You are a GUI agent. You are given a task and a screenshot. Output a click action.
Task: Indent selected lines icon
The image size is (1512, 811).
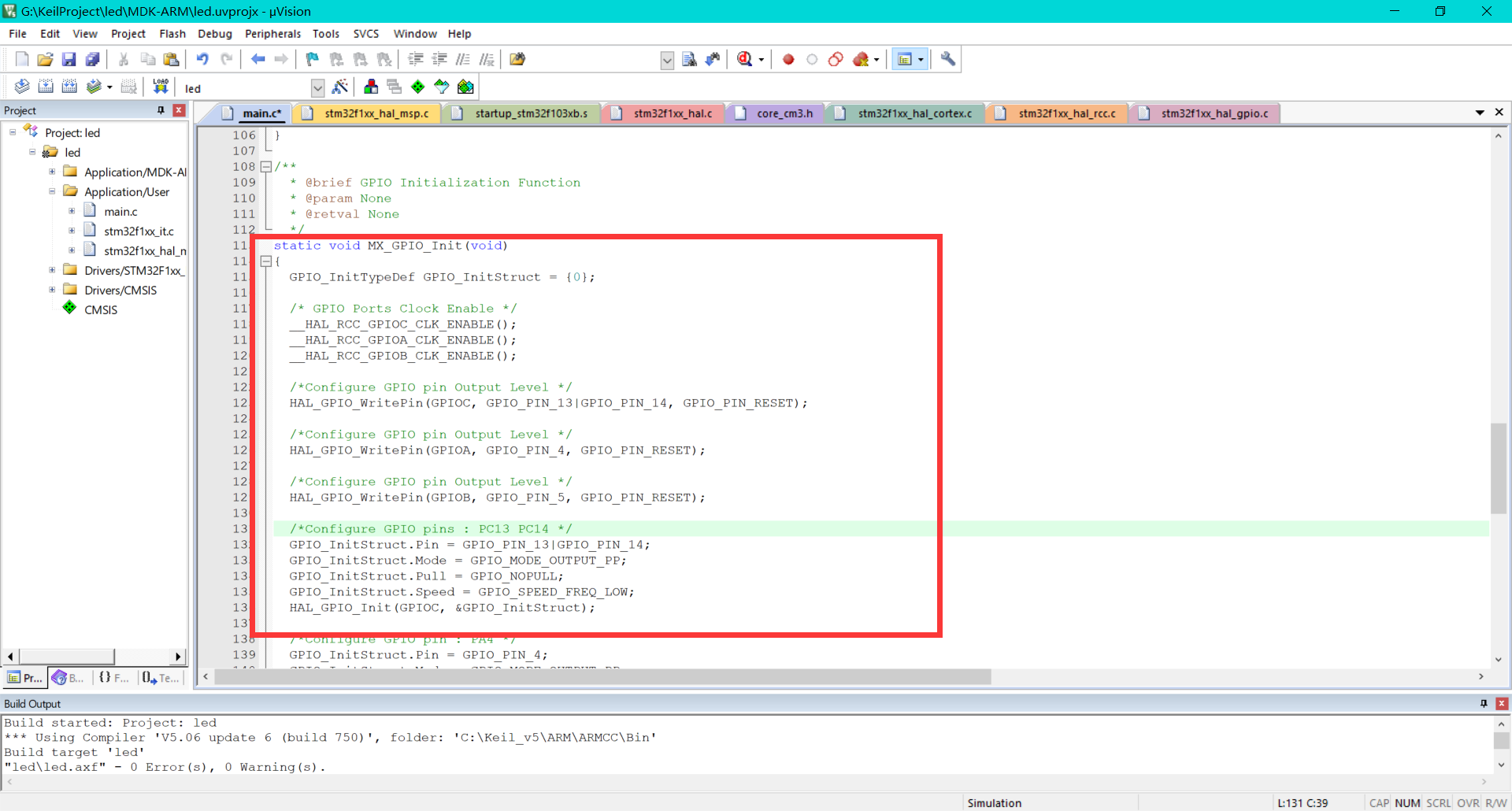click(x=416, y=59)
